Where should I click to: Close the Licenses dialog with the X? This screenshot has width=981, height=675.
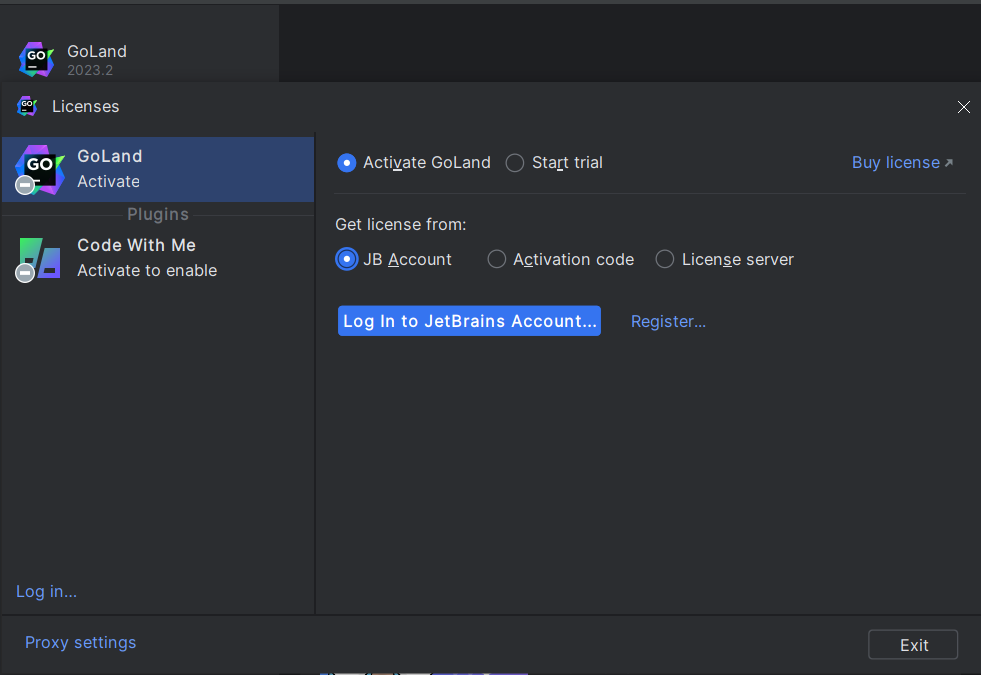[963, 107]
